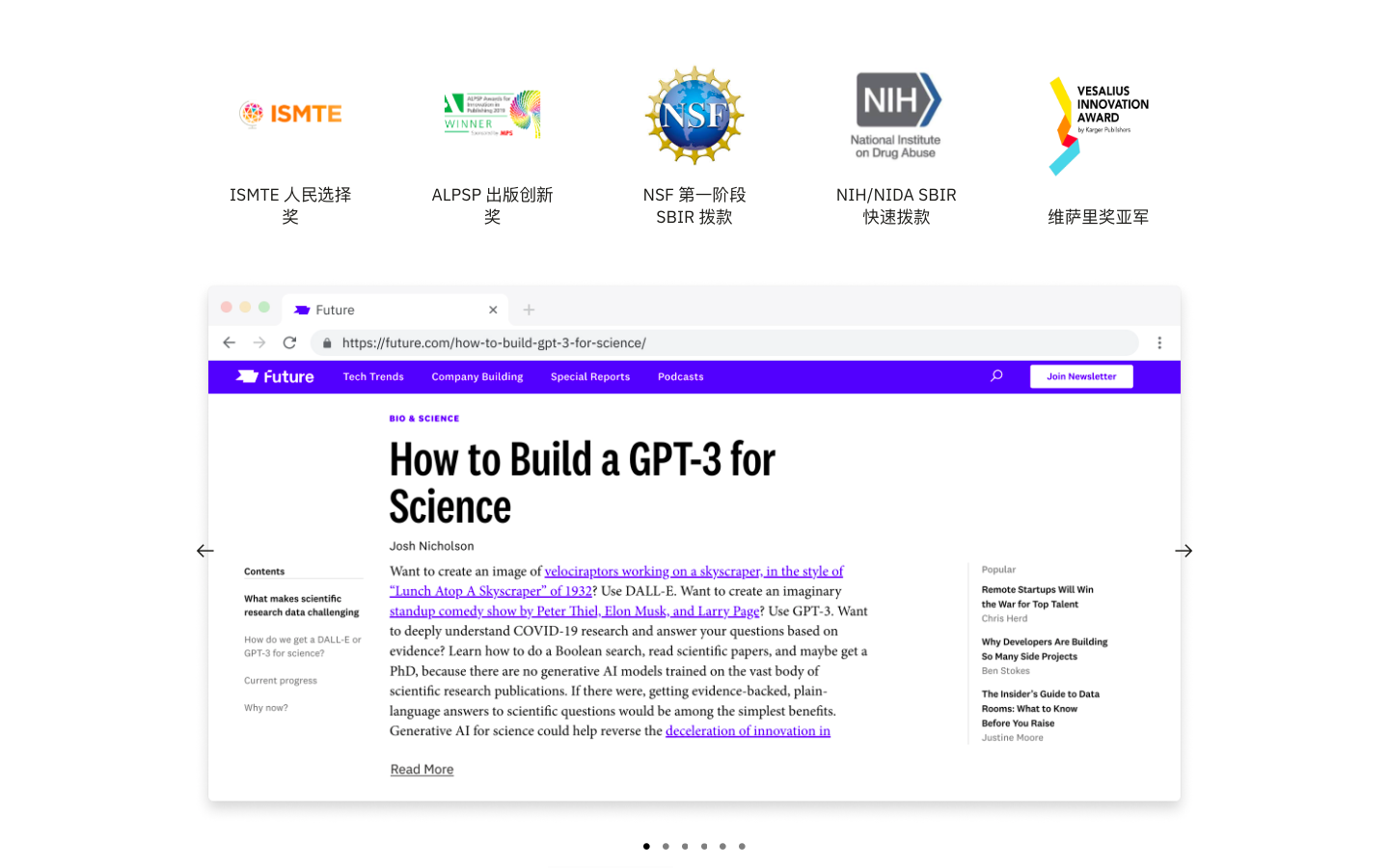This screenshot has width=1389, height=868.
Task: Select the last carousel pagination dot
Action: coord(742,847)
